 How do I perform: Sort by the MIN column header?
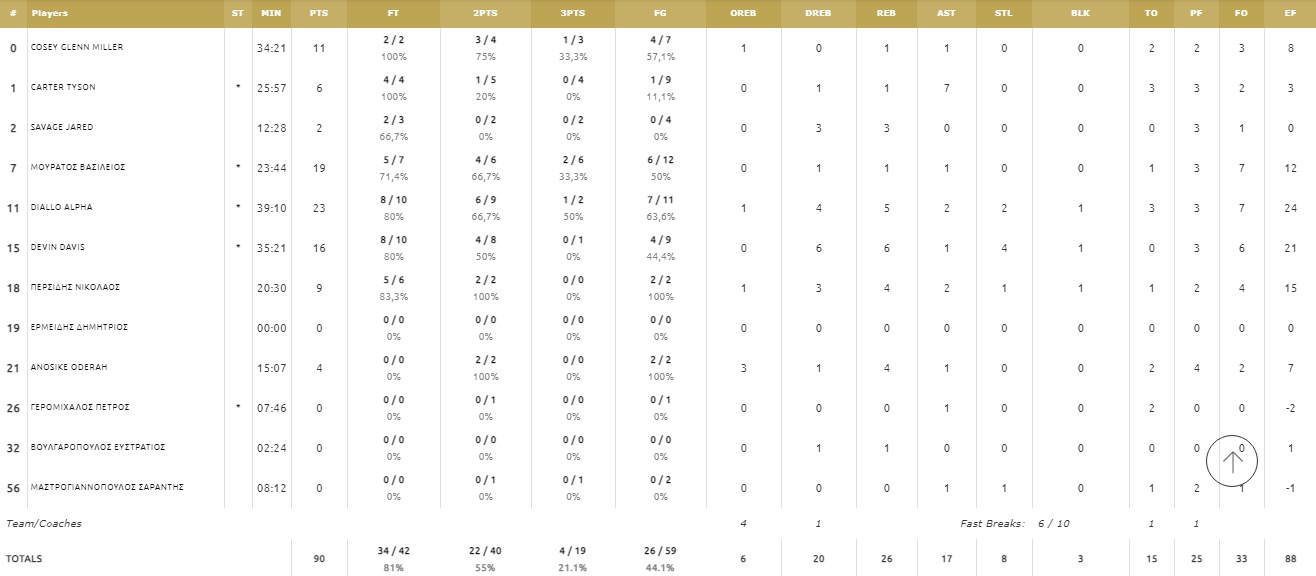click(270, 13)
